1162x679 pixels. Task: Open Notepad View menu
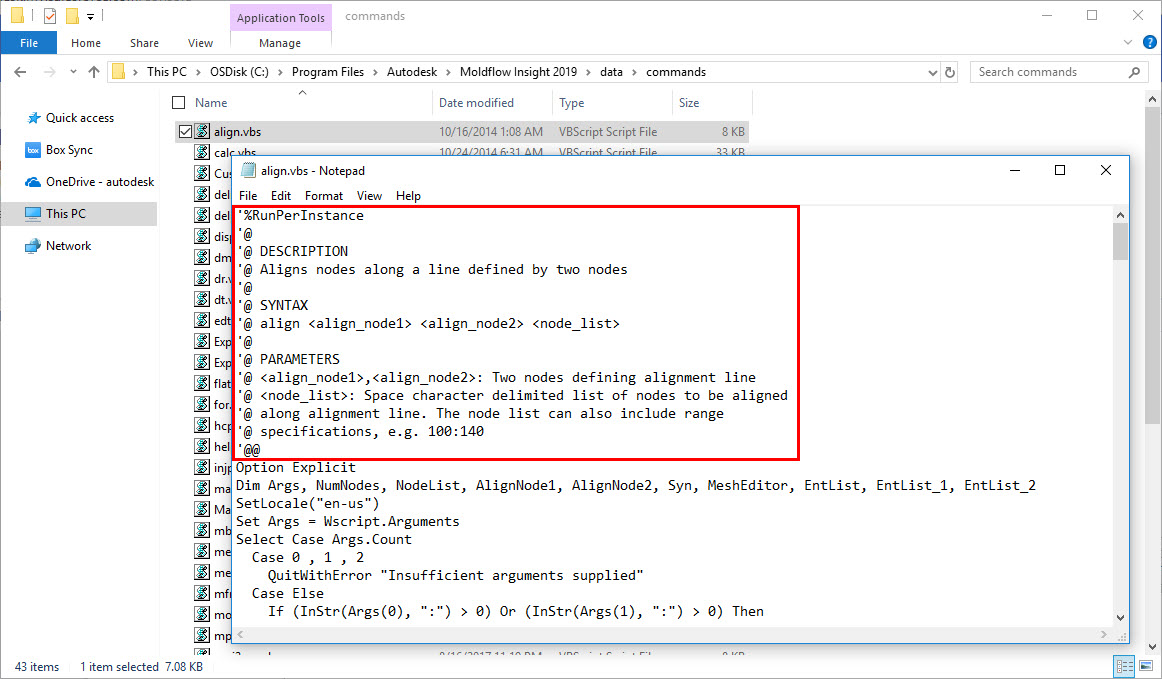(x=369, y=196)
